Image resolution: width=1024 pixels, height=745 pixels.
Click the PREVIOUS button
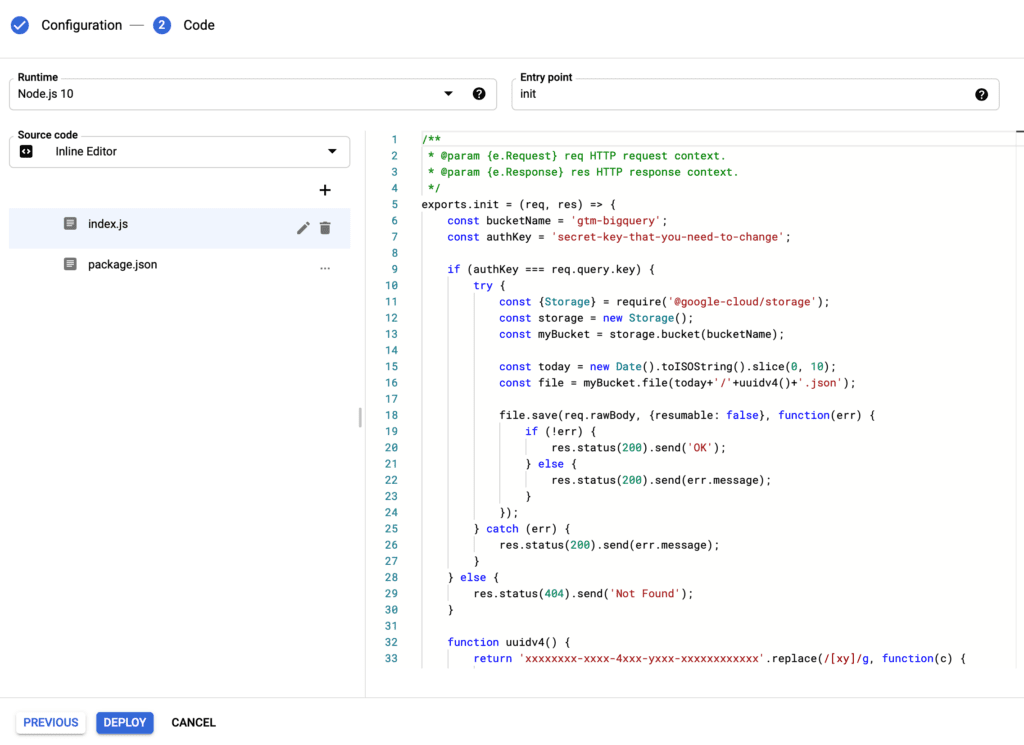(51, 722)
